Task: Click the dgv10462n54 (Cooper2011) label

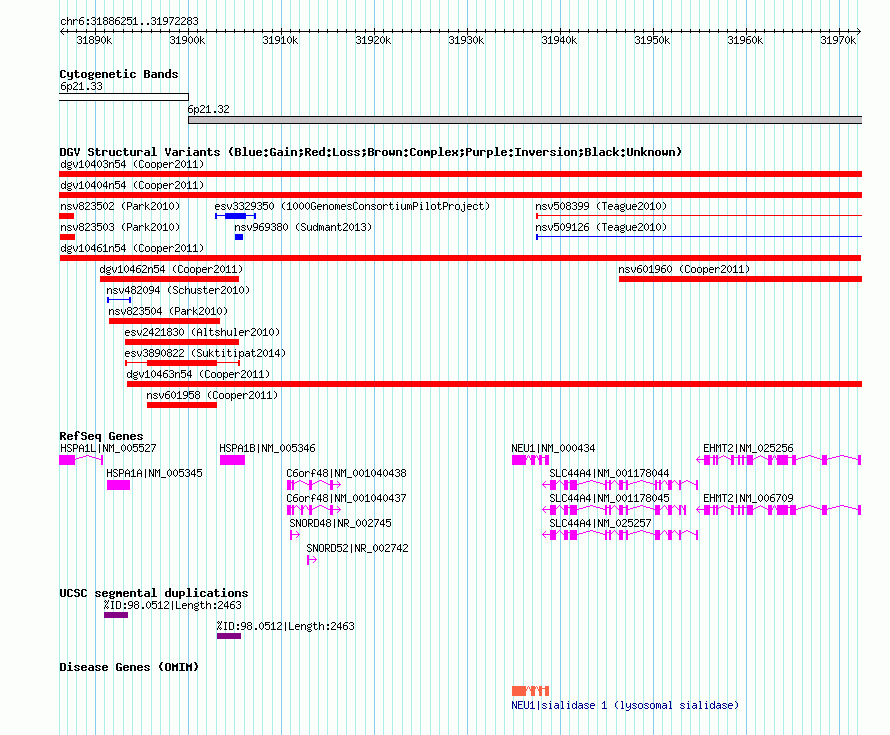Action: point(171,270)
